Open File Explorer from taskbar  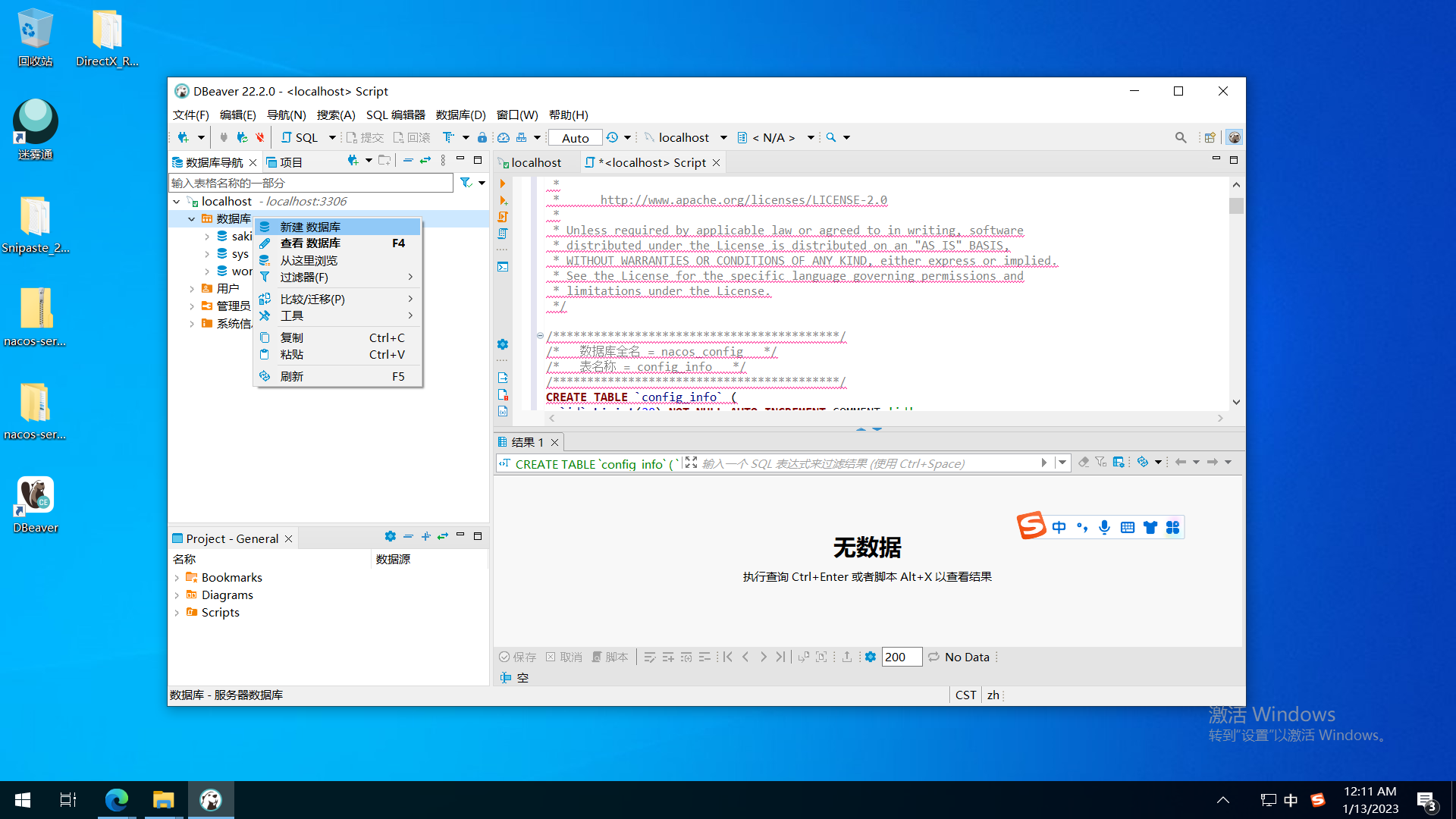click(163, 800)
